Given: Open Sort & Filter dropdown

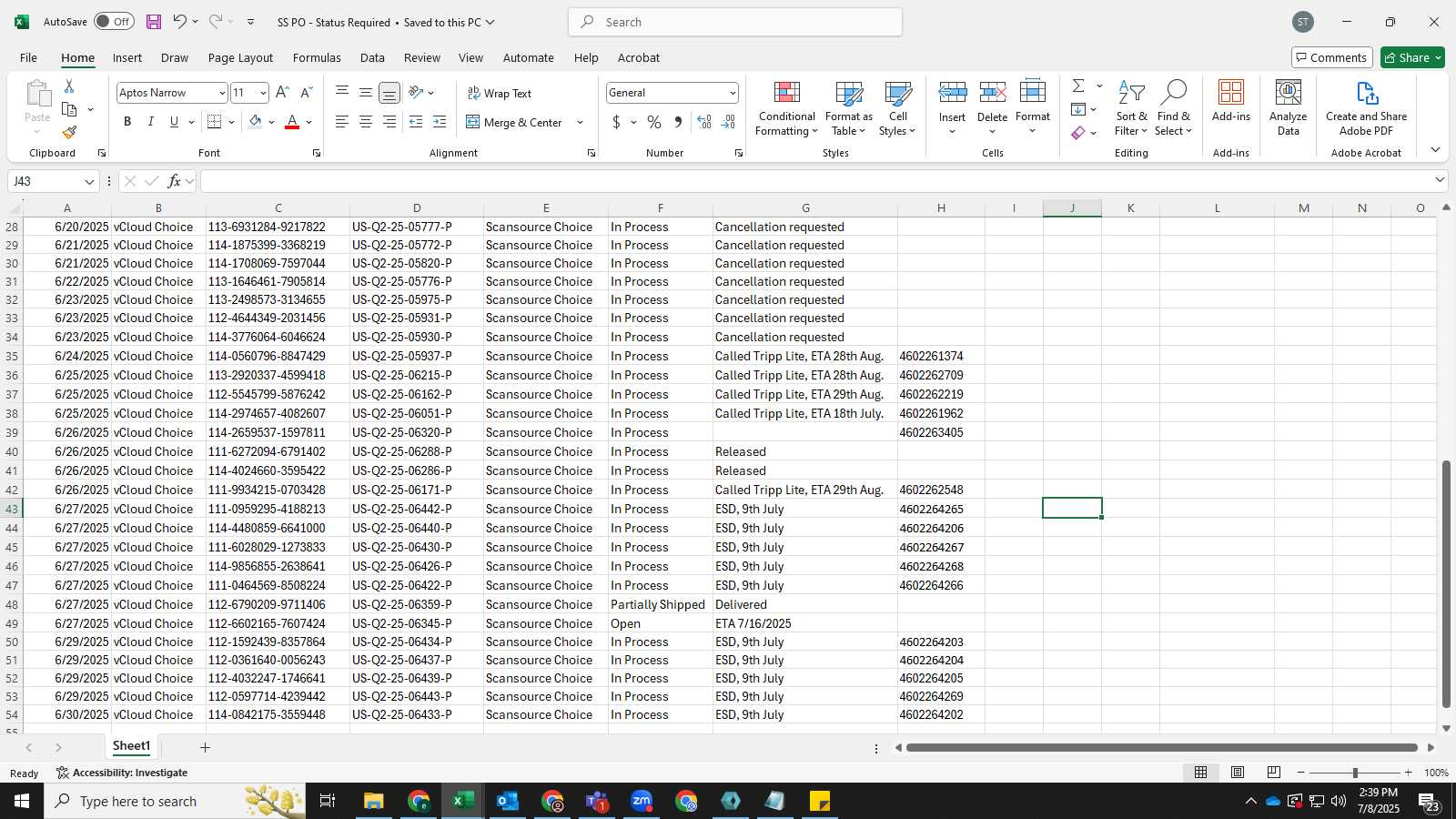Looking at the screenshot, I should coord(1131,108).
